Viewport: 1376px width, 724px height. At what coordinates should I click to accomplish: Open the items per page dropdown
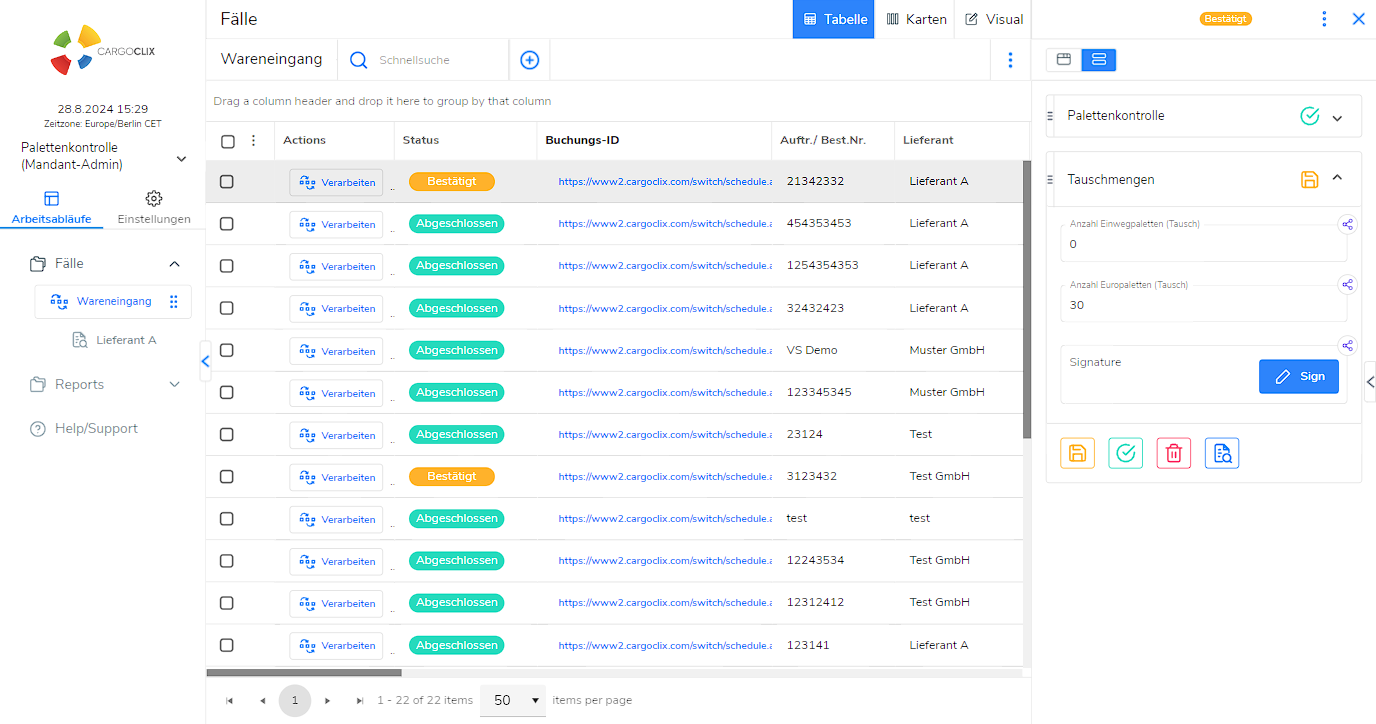point(513,700)
